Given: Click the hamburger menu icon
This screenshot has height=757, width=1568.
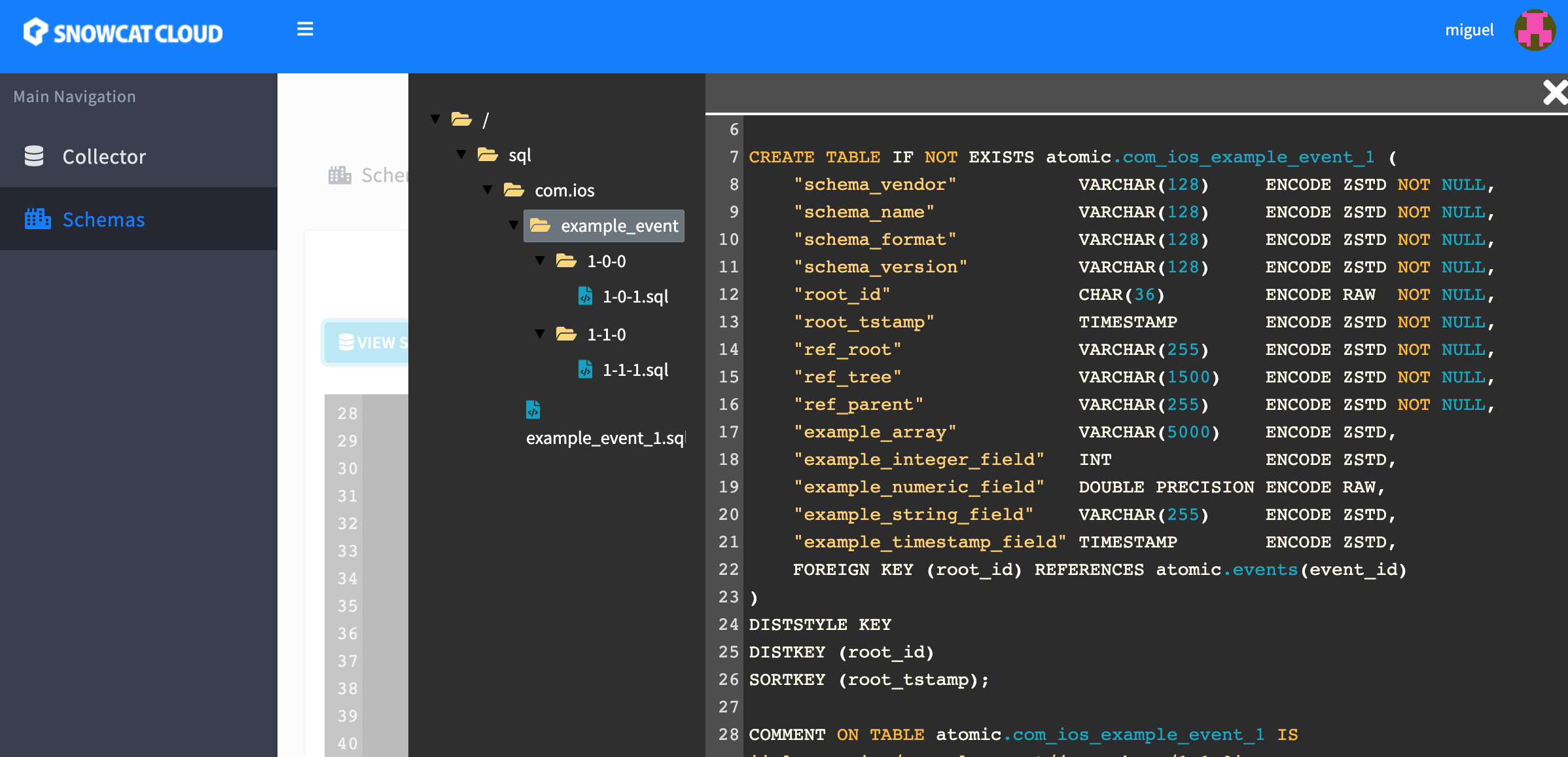Looking at the screenshot, I should point(305,29).
